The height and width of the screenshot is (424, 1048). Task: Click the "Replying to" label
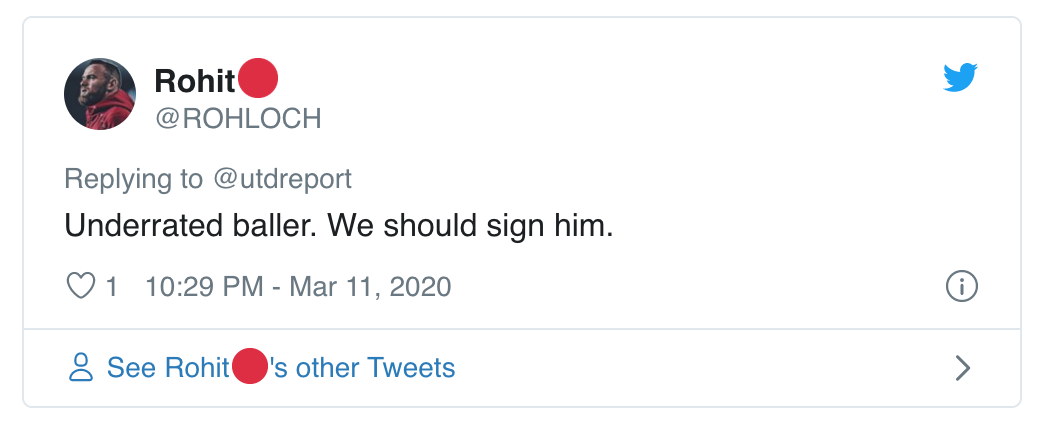click(133, 179)
